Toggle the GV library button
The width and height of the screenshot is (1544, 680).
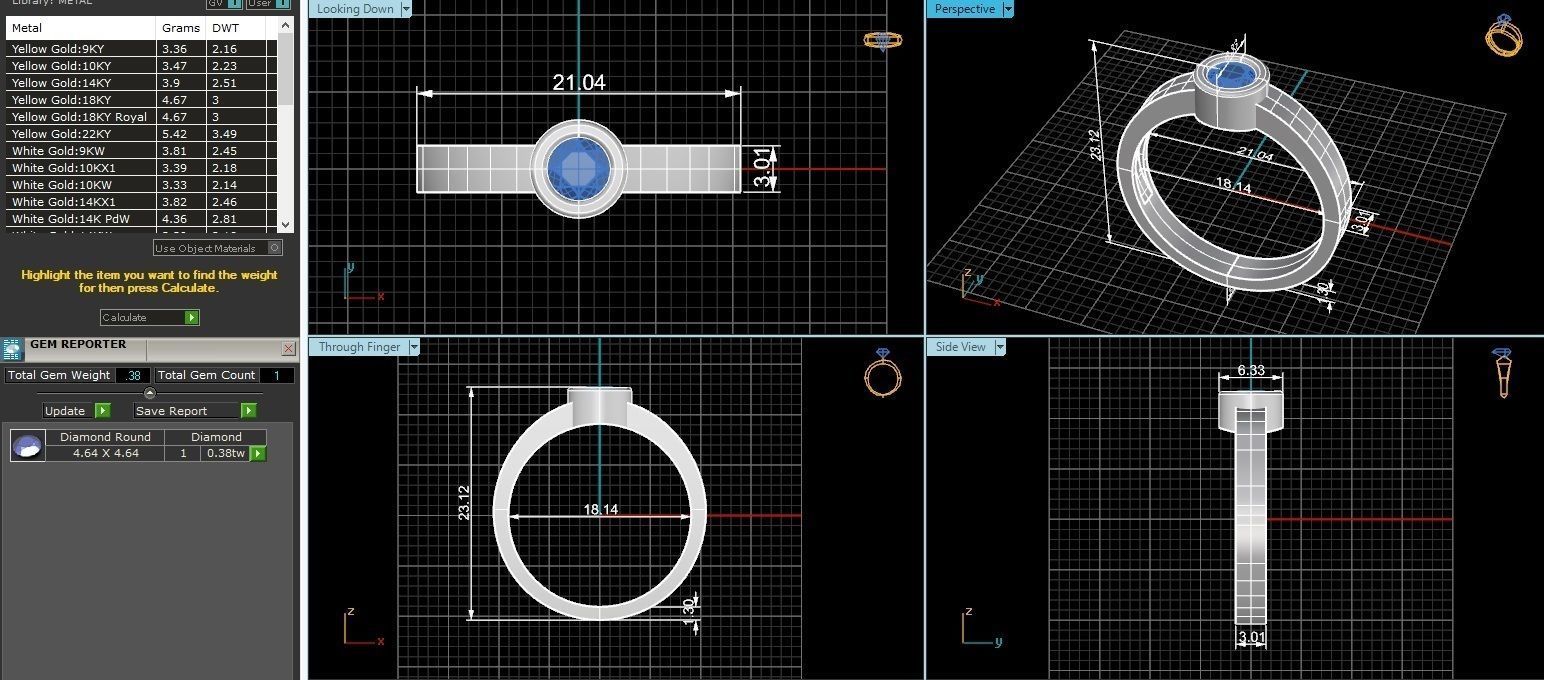pos(224,3)
